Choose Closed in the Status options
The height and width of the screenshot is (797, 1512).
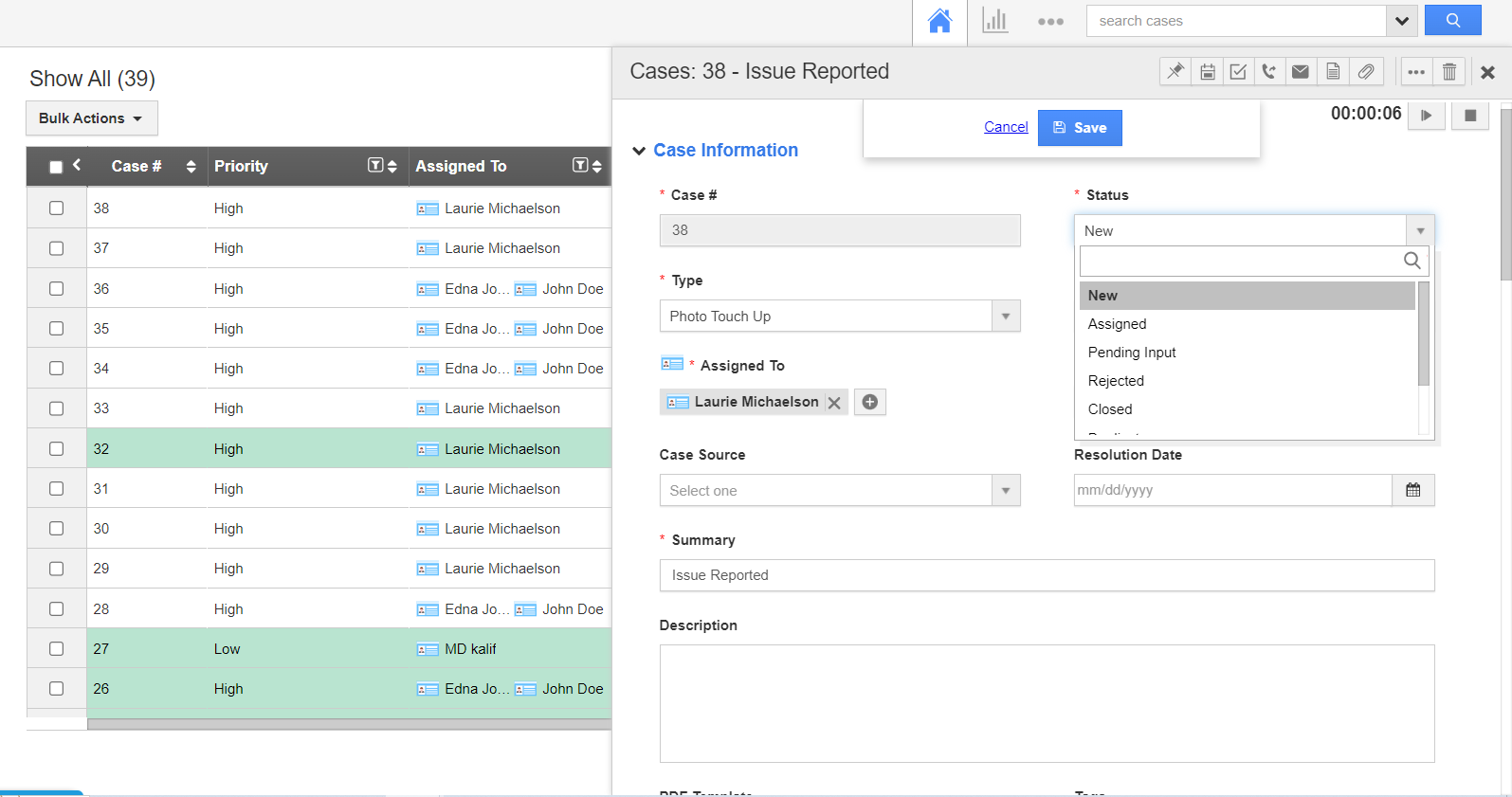tap(1110, 409)
